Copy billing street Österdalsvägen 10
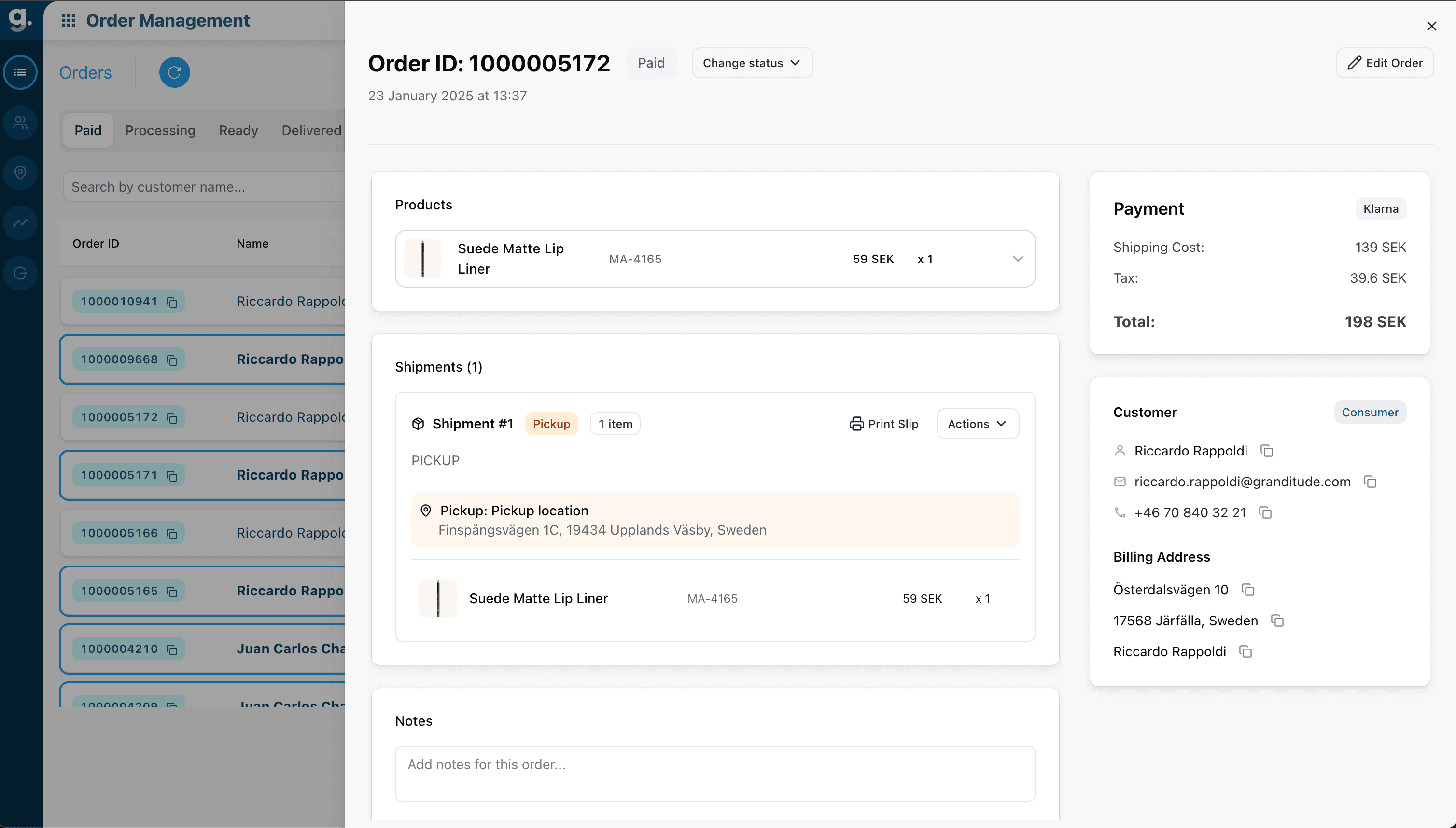 pyautogui.click(x=1248, y=590)
